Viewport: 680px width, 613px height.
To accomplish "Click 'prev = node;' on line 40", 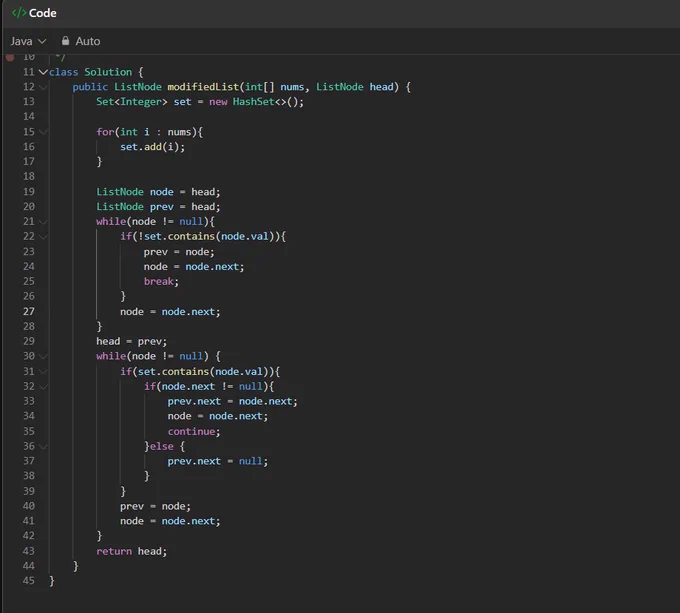I will [x=155, y=506].
